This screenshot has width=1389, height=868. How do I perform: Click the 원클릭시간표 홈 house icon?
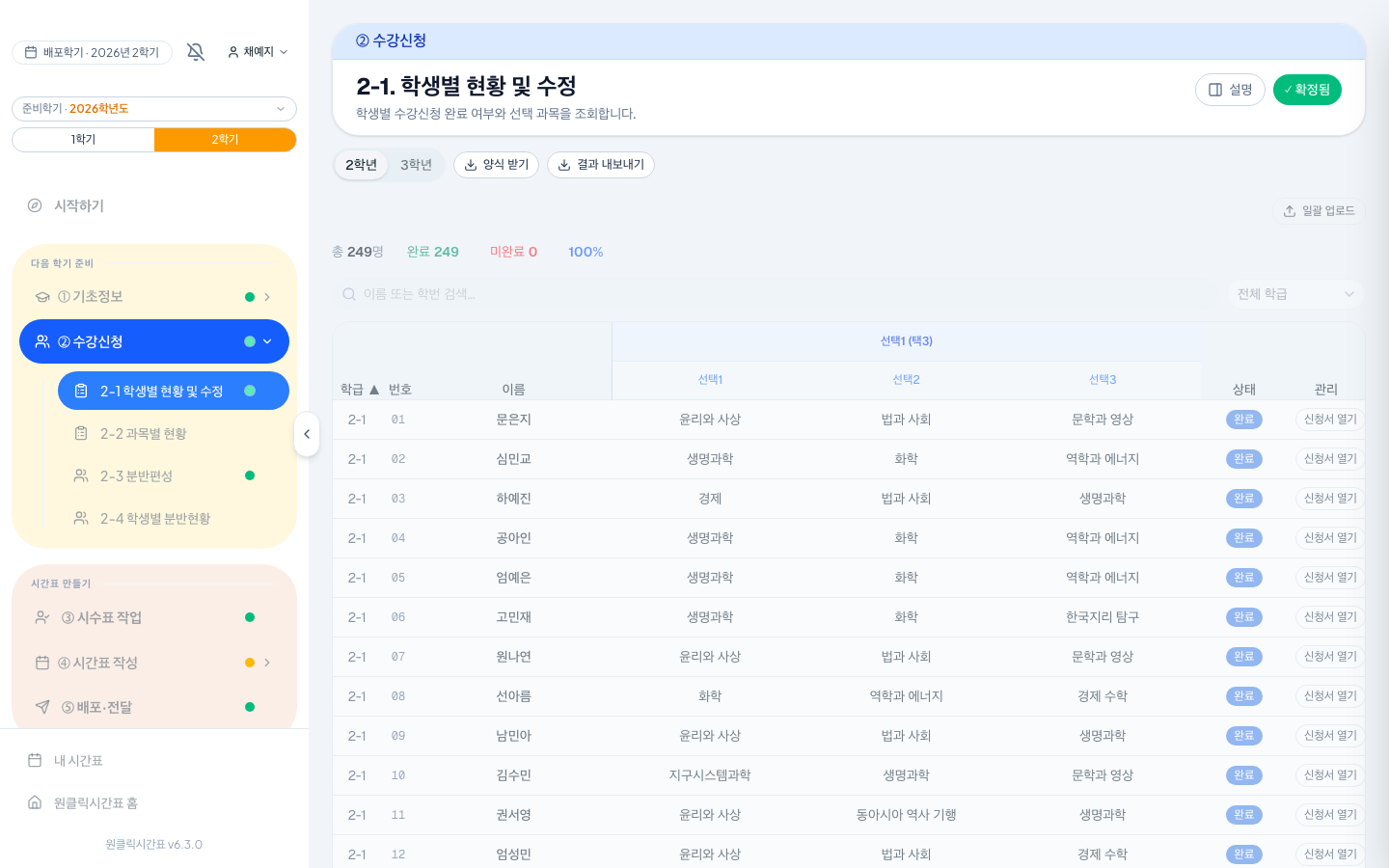[35, 802]
